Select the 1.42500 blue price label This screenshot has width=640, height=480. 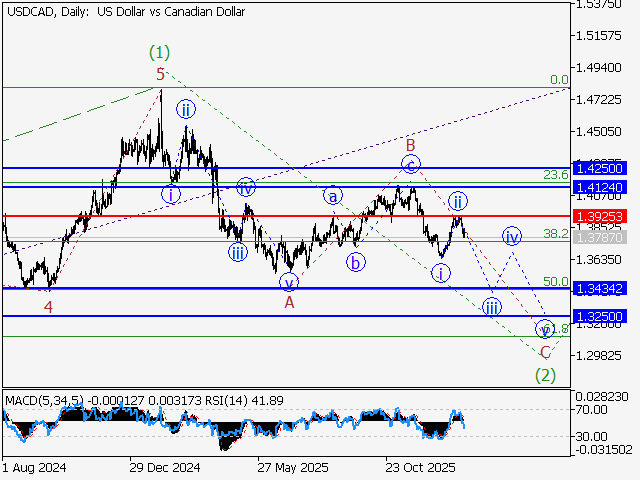[599, 168]
